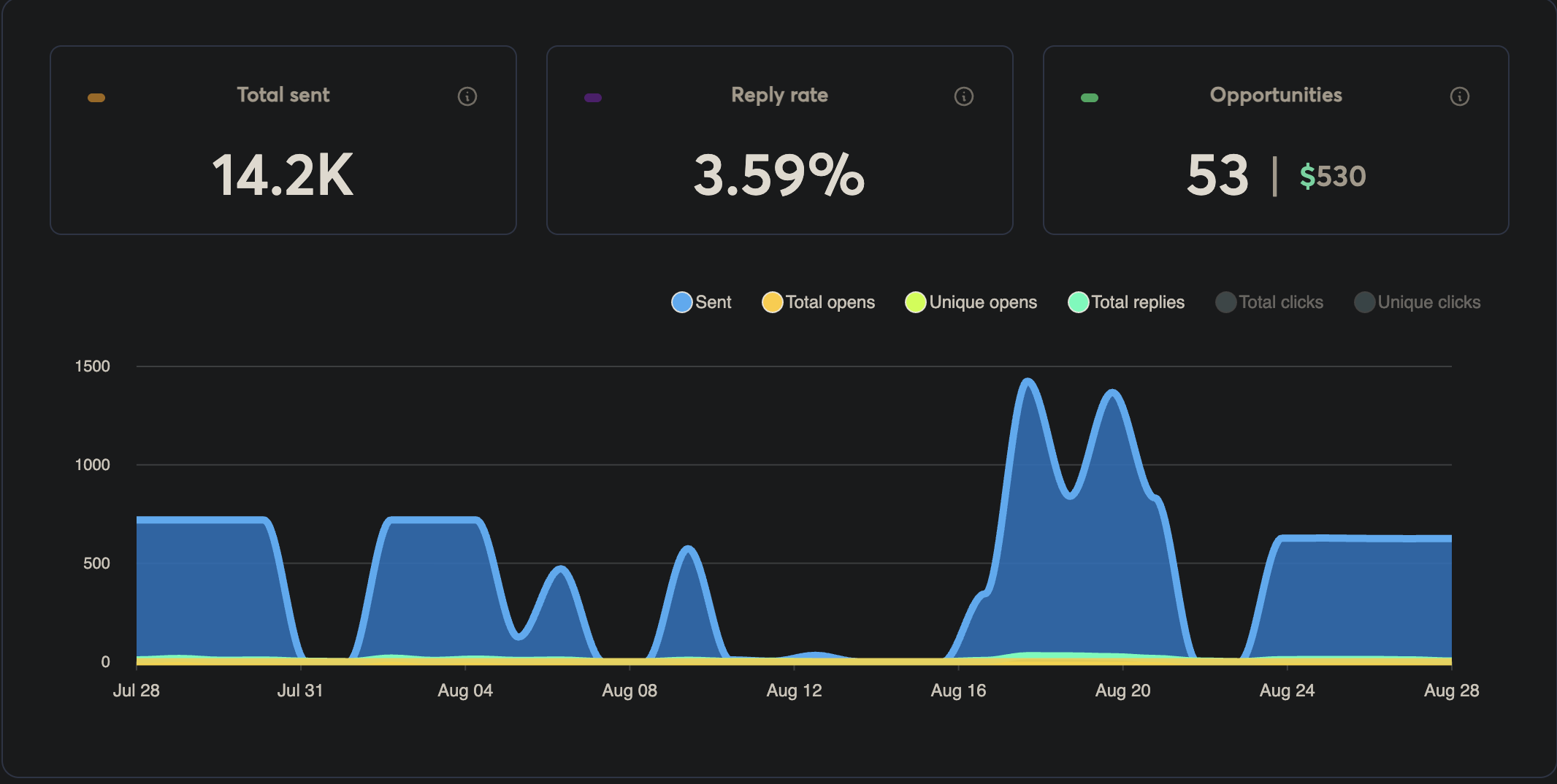The width and height of the screenshot is (1557, 784).
Task: Toggle the Sent series in the legend
Action: (701, 302)
